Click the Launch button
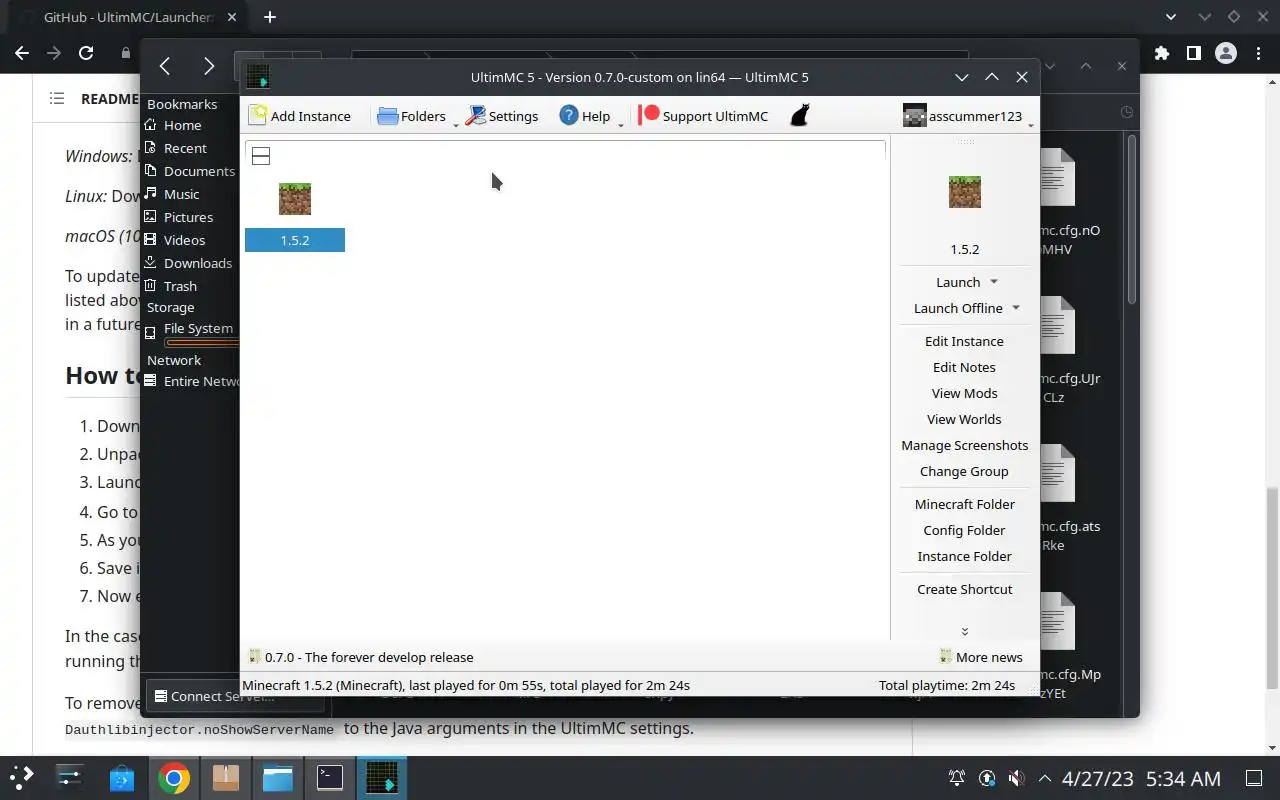 [958, 282]
